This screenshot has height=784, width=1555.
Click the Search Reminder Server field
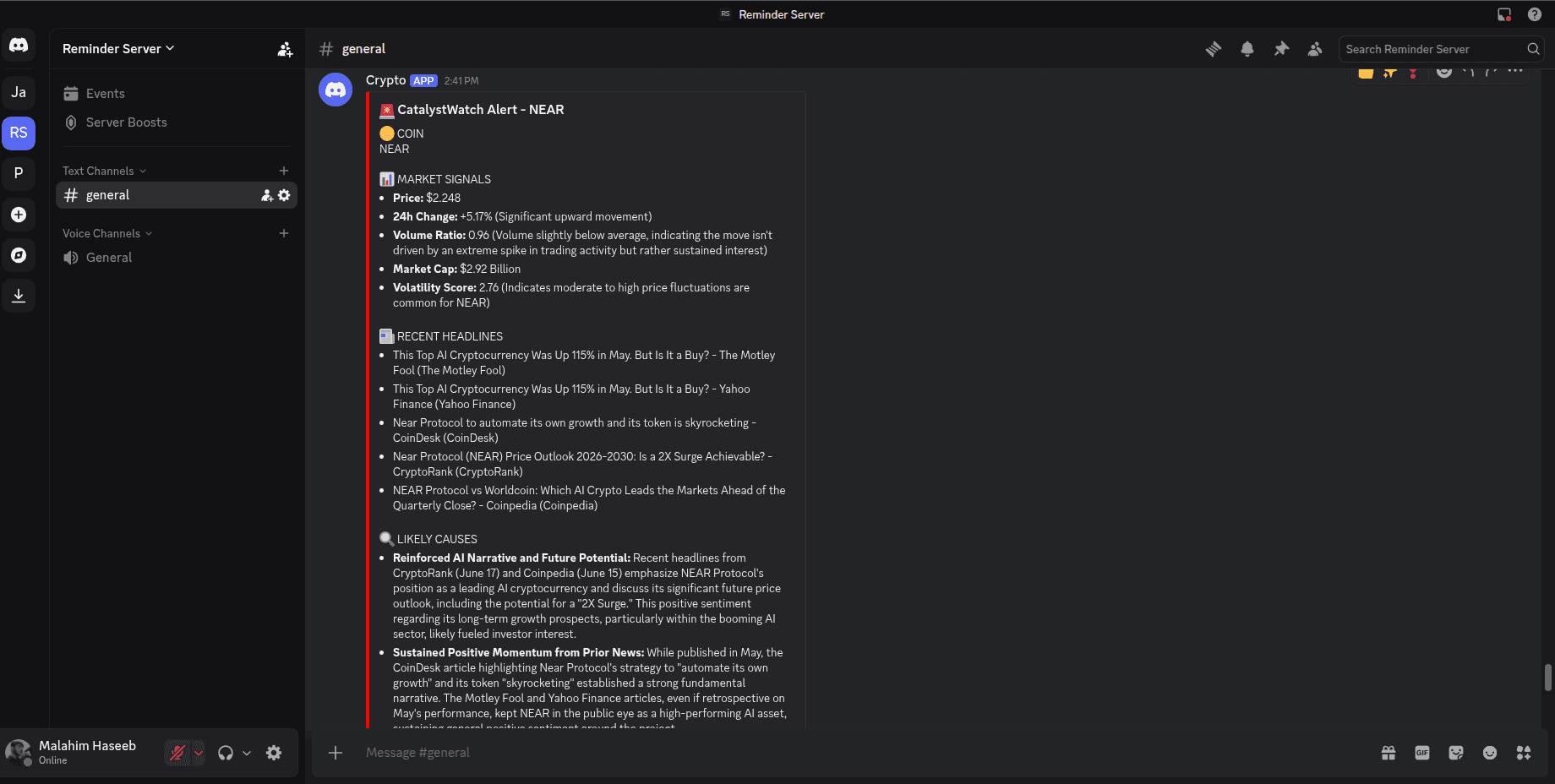click(x=1442, y=49)
